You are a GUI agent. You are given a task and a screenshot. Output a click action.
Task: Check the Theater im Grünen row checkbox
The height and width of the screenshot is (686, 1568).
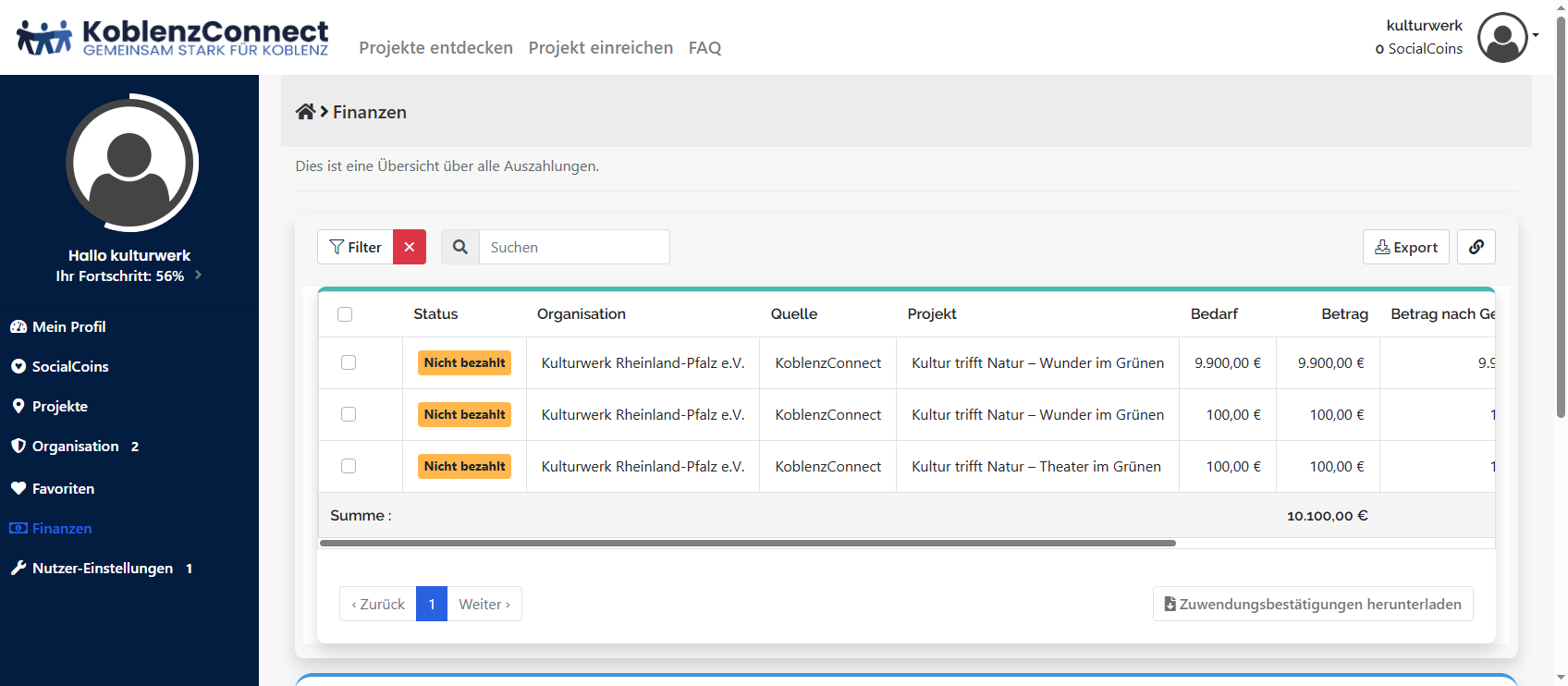coord(349,466)
